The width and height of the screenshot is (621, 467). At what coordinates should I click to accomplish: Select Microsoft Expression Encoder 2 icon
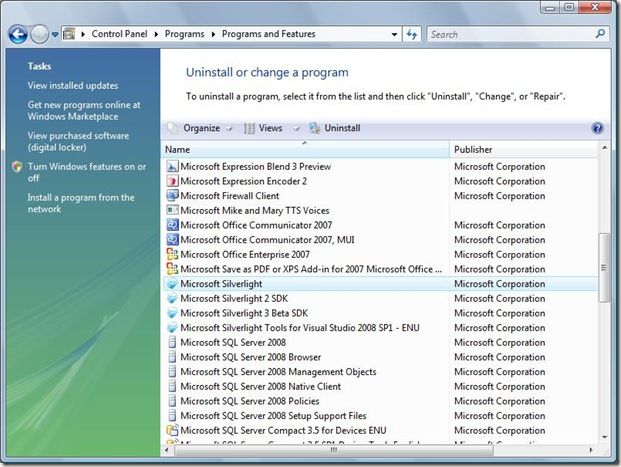click(172, 181)
